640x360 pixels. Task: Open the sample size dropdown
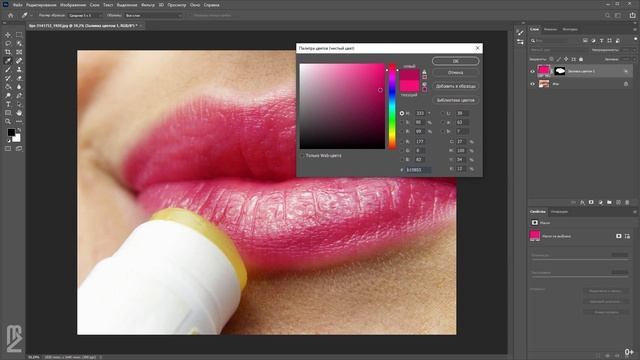pos(85,16)
